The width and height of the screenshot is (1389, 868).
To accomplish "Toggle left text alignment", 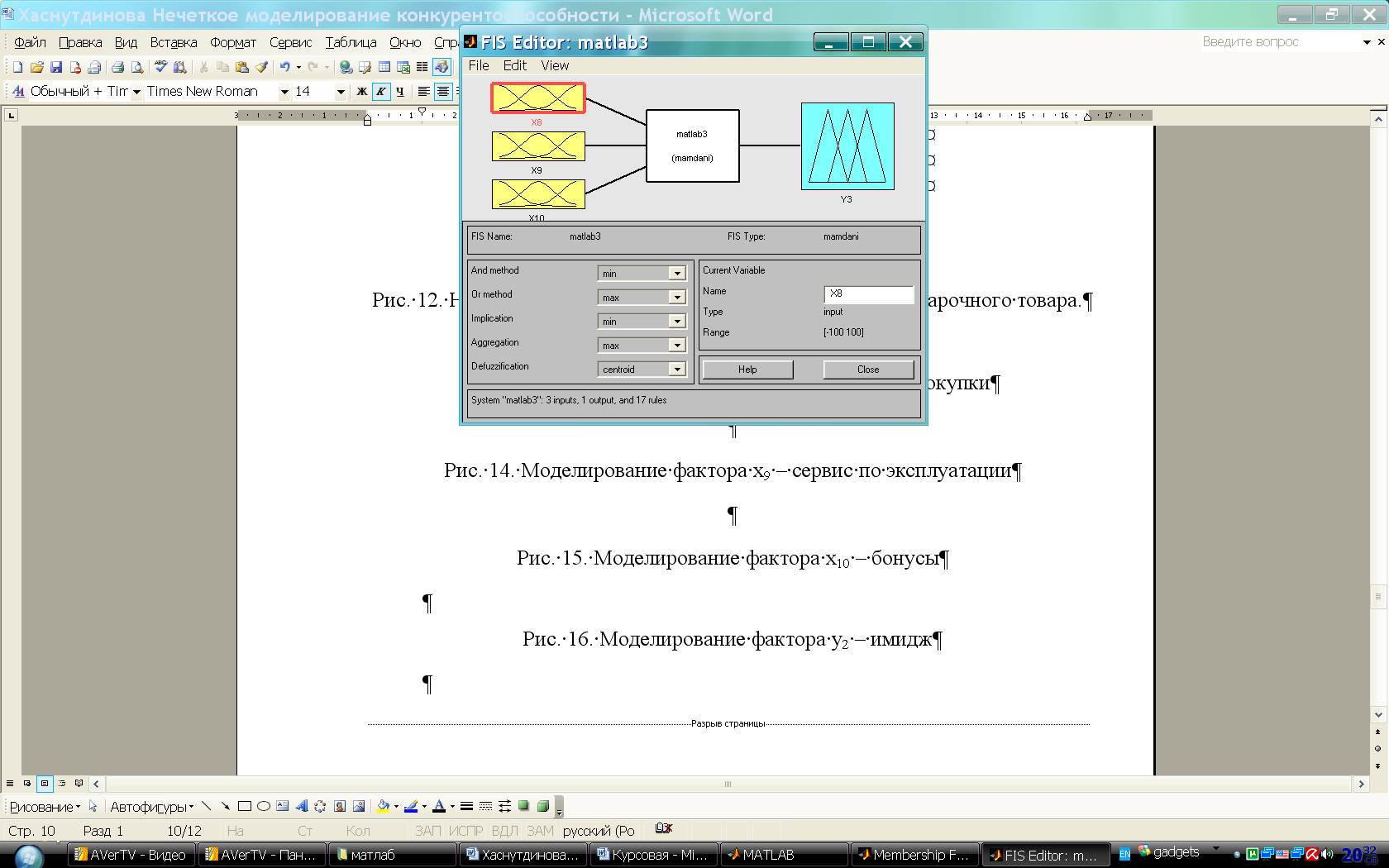I will click(x=423, y=91).
